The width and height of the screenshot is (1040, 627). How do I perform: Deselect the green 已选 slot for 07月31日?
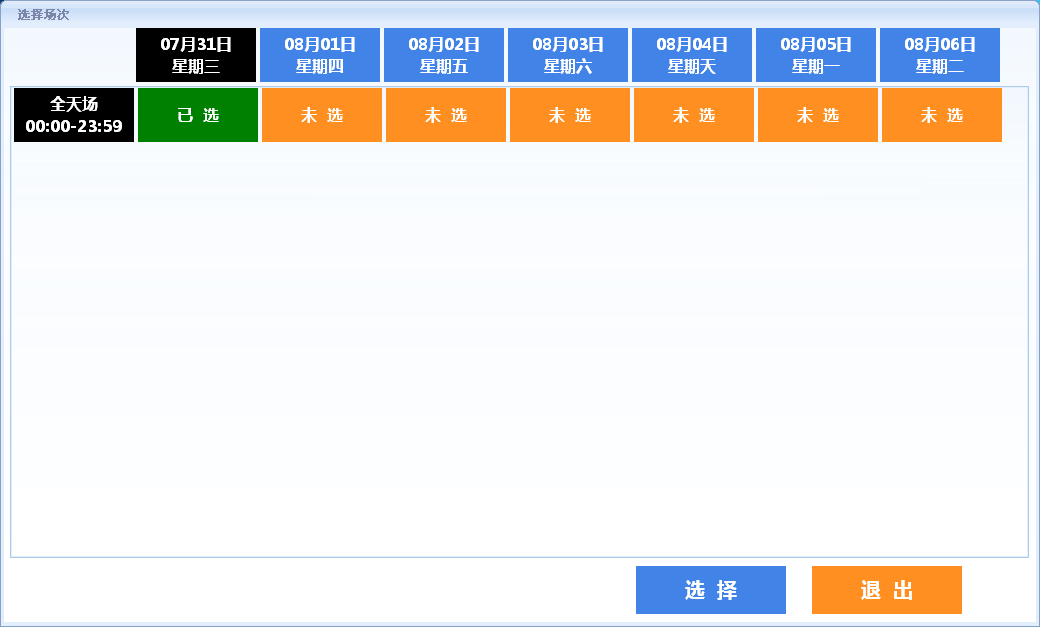[x=198, y=115]
